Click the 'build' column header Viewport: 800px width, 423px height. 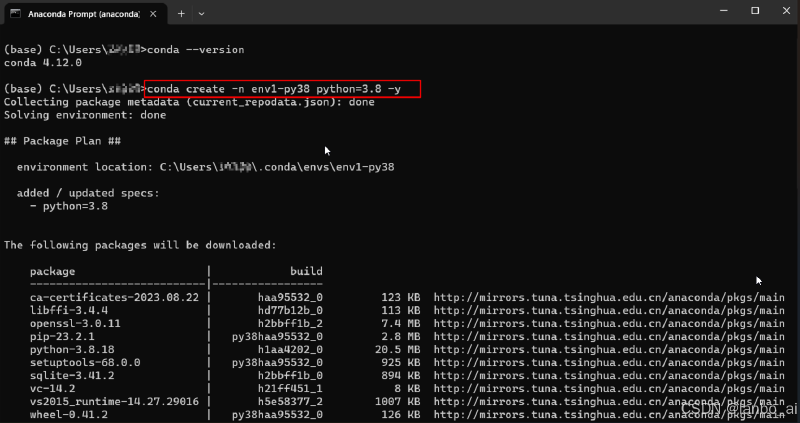tap(306, 271)
